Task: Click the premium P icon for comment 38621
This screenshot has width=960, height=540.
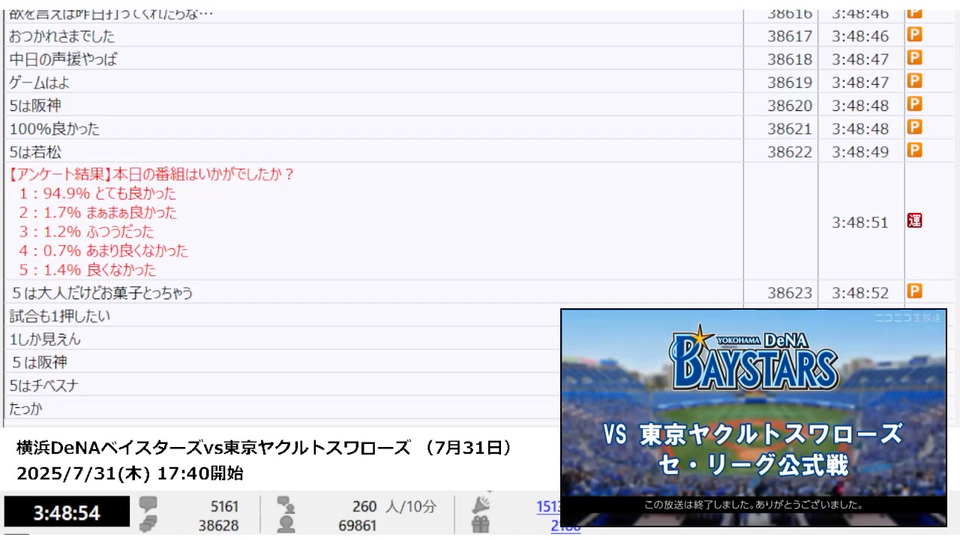Action: point(914,127)
